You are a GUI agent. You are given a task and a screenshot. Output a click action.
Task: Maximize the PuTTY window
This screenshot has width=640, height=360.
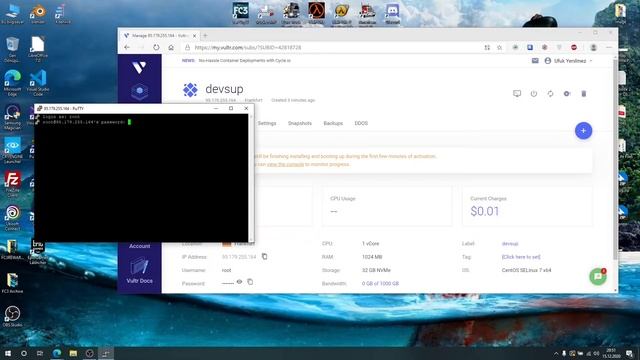231,108
